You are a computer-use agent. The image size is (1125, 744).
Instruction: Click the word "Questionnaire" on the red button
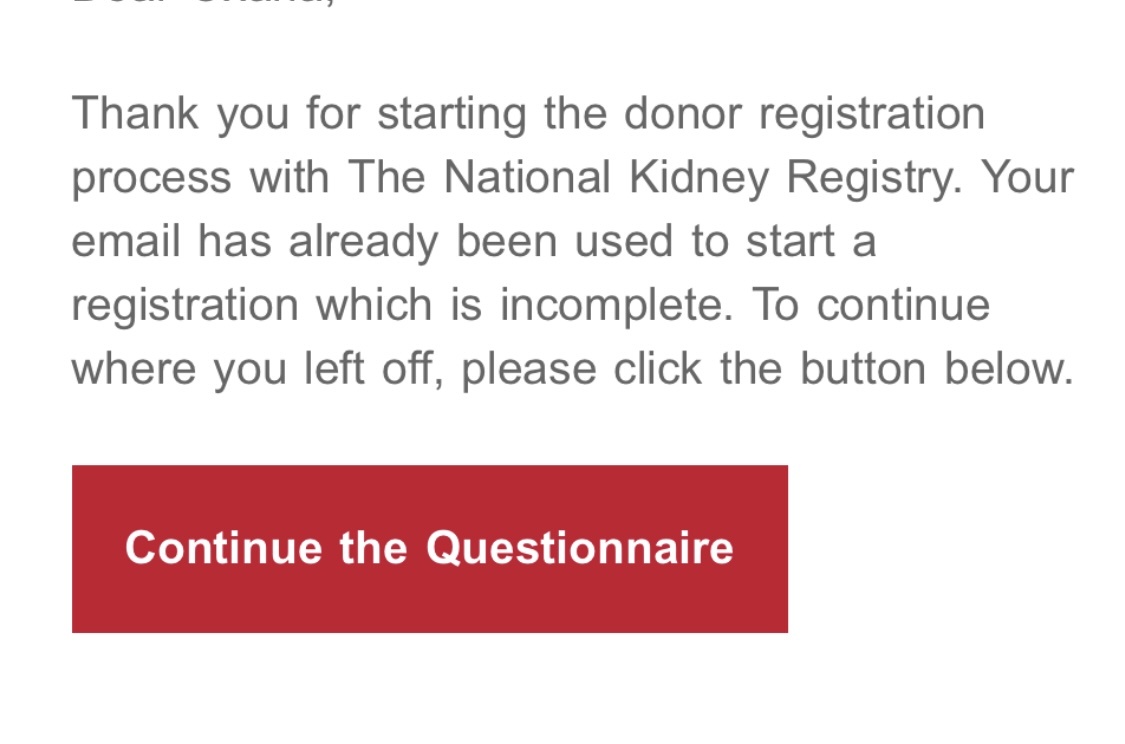579,548
